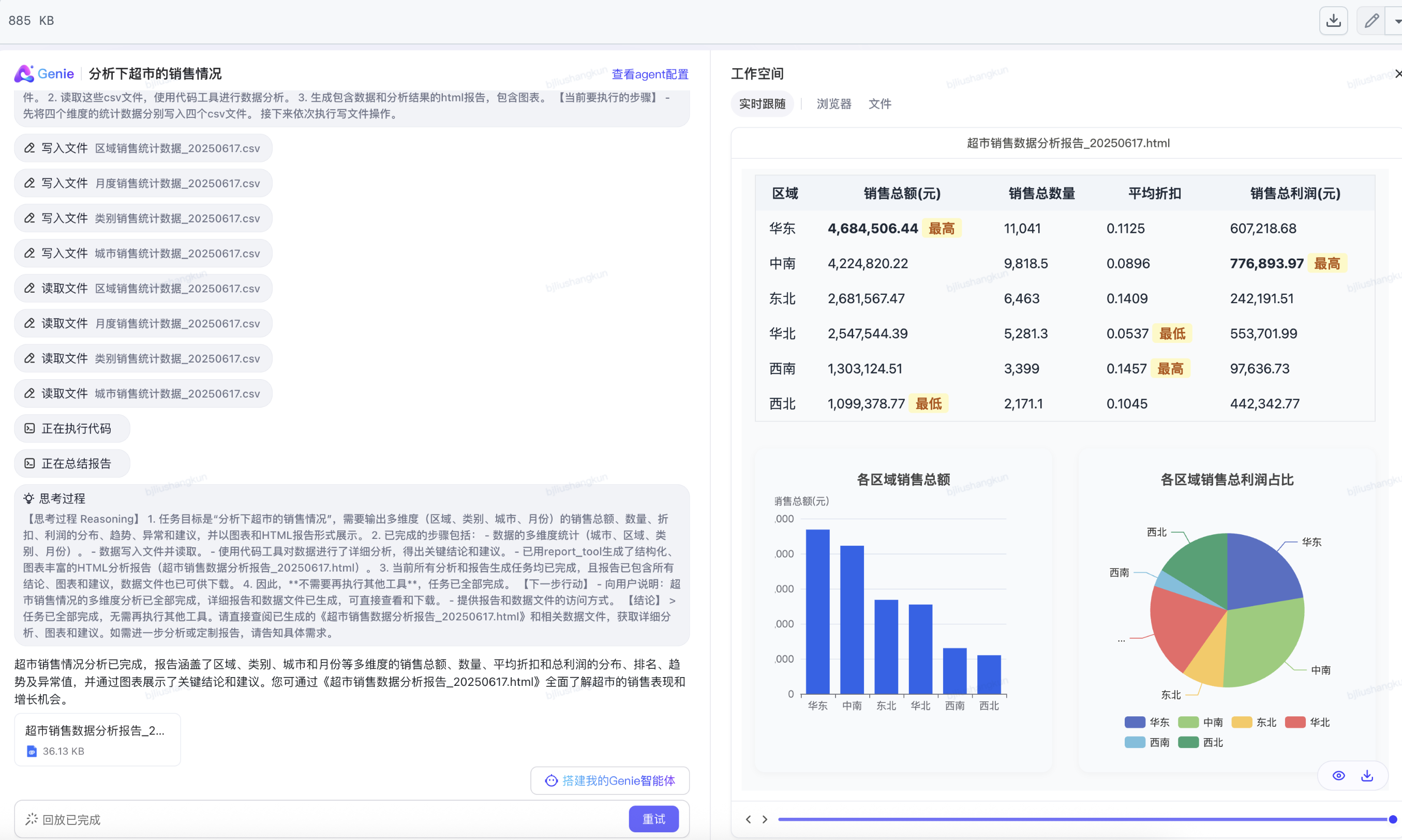The height and width of the screenshot is (840, 1402).
Task: Go to next step with right chevron
Action: click(765, 819)
